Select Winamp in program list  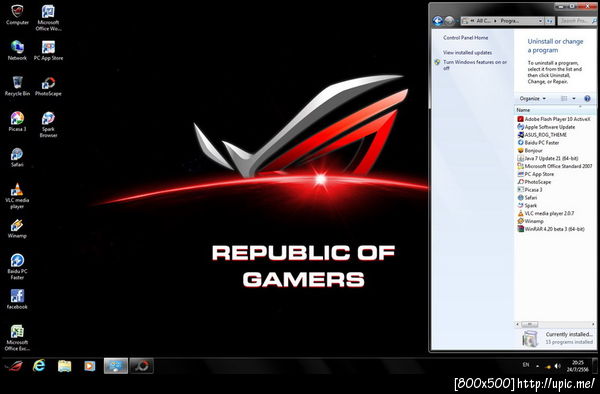530,221
